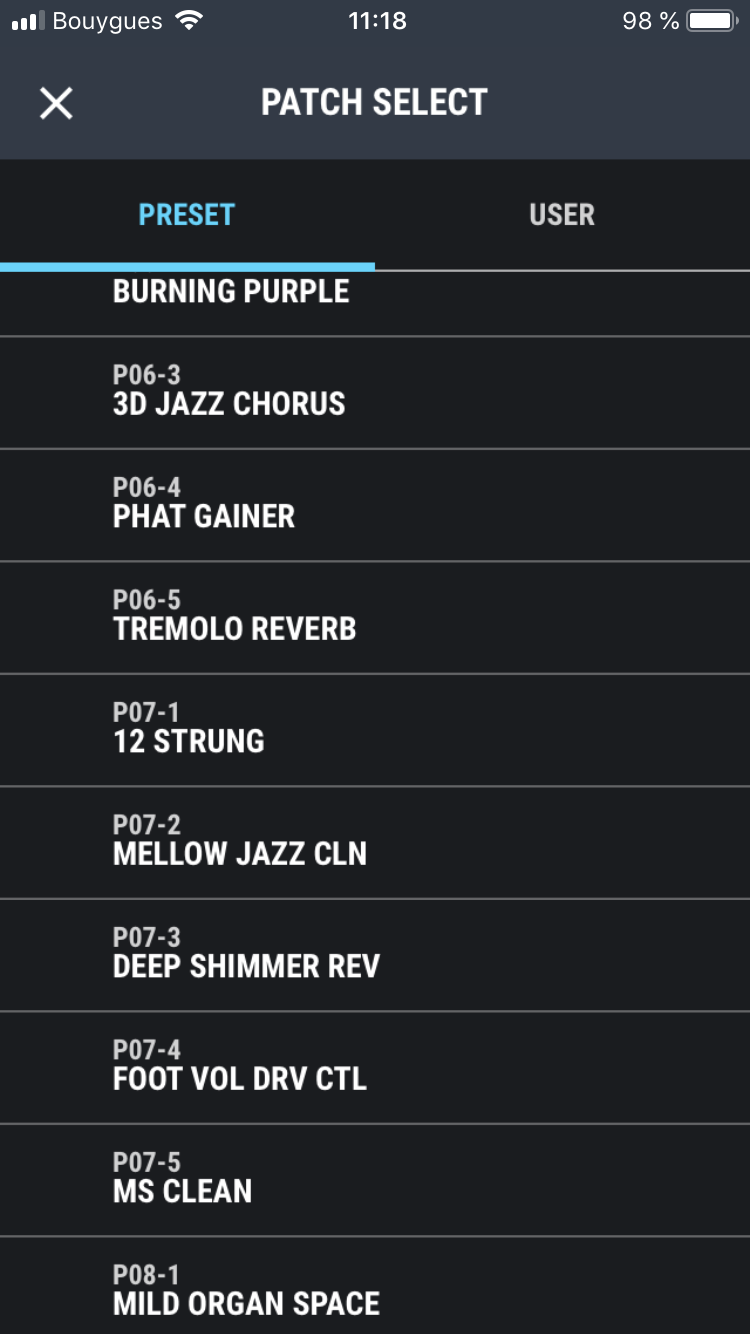Viewport: 750px width, 1334px height.
Task: Select the MILD ORGAN SPACE patch
Action: [246, 1291]
